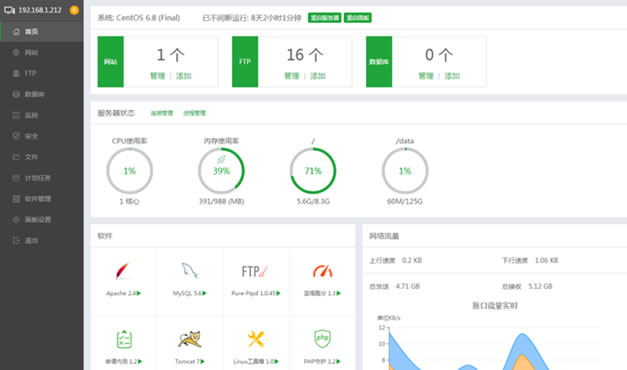The width and height of the screenshot is (627, 370).
Task: Click the rocket icon in memory gauge
Action: 221,160
